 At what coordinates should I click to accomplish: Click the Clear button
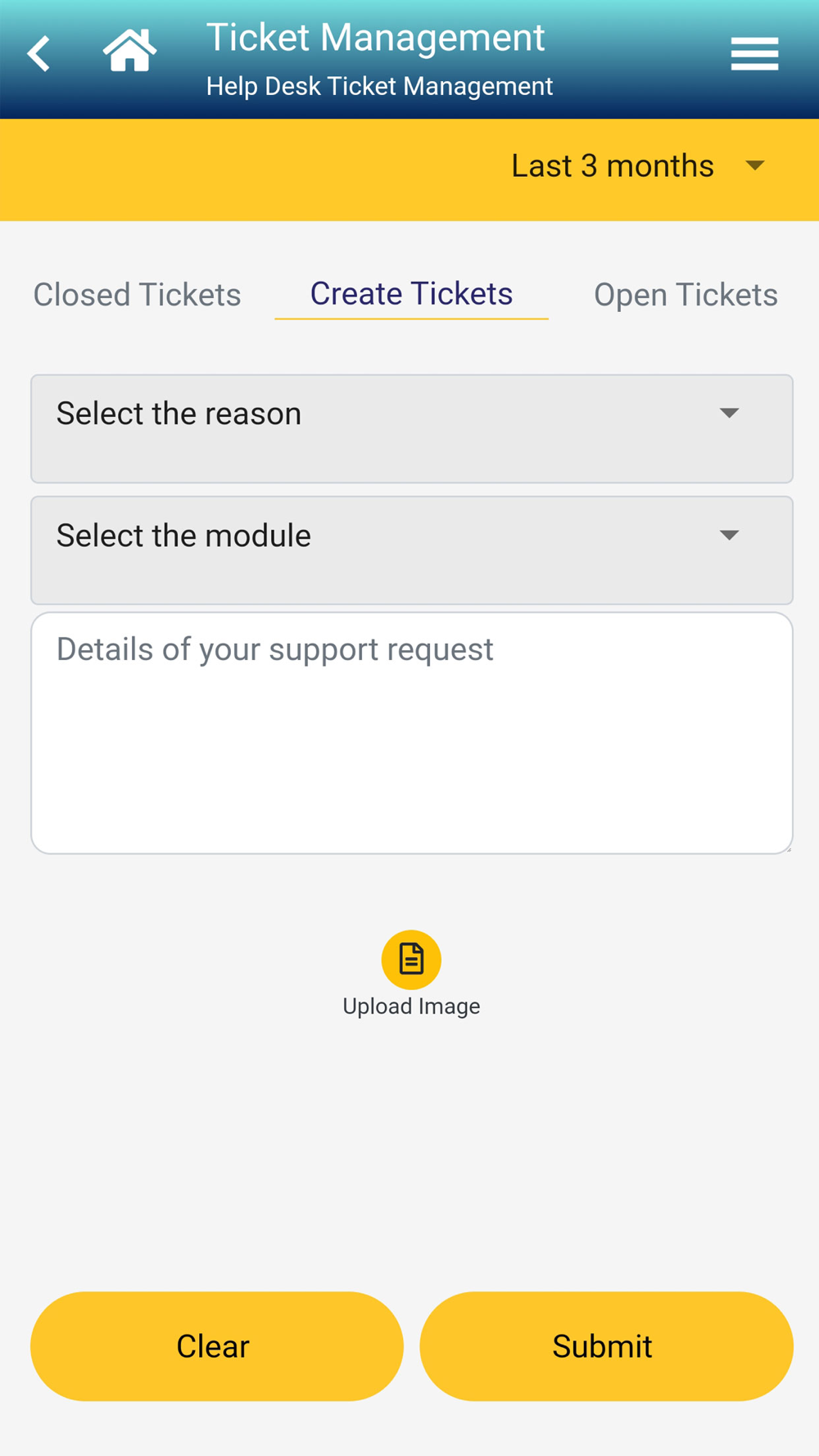(x=217, y=1346)
